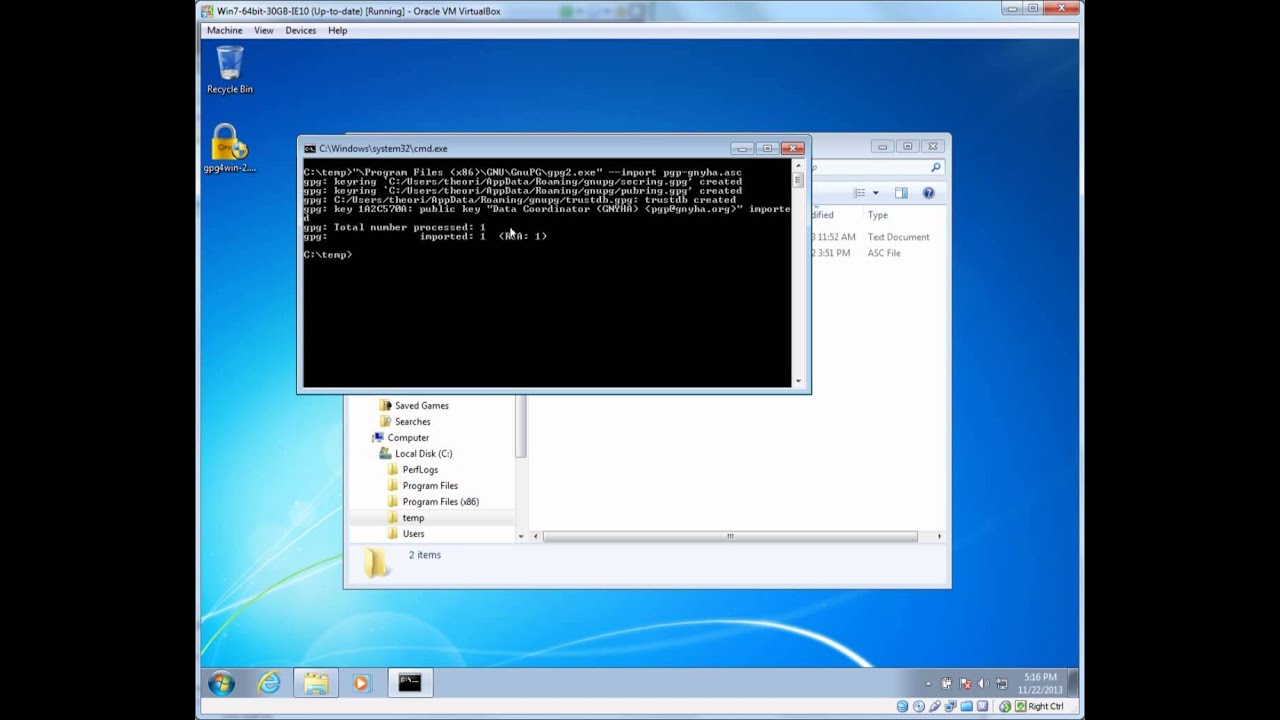This screenshot has width=1280, height=720.
Task: Click horizontal scrollbar right arrow
Action: pos(938,537)
